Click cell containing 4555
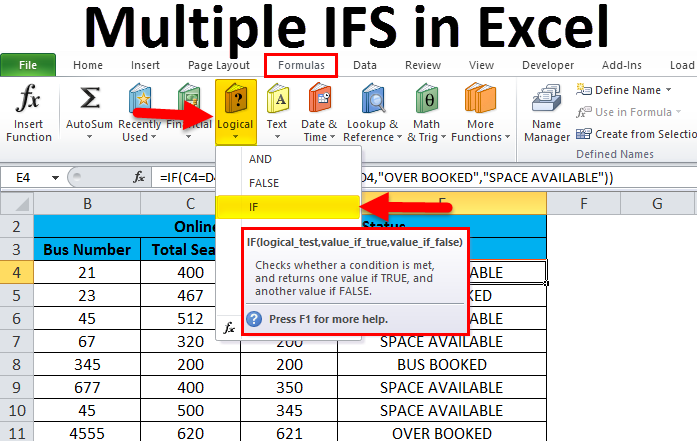The width and height of the screenshot is (697, 441). click(x=87, y=432)
